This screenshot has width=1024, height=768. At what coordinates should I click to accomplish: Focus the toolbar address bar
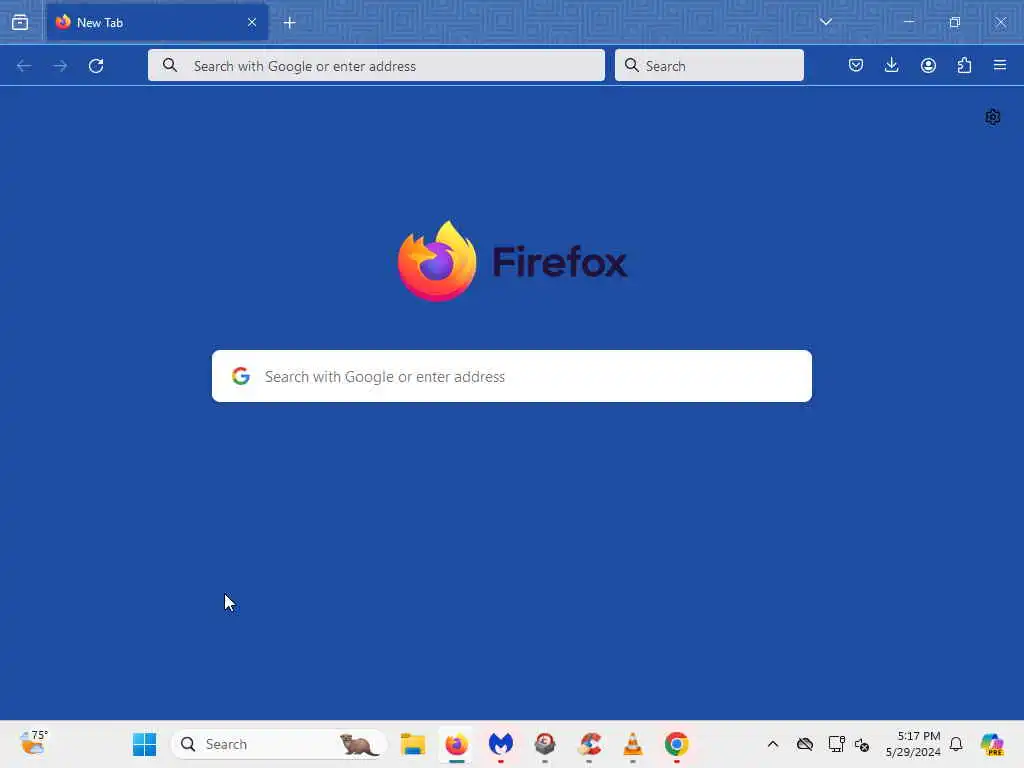(376, 65)
